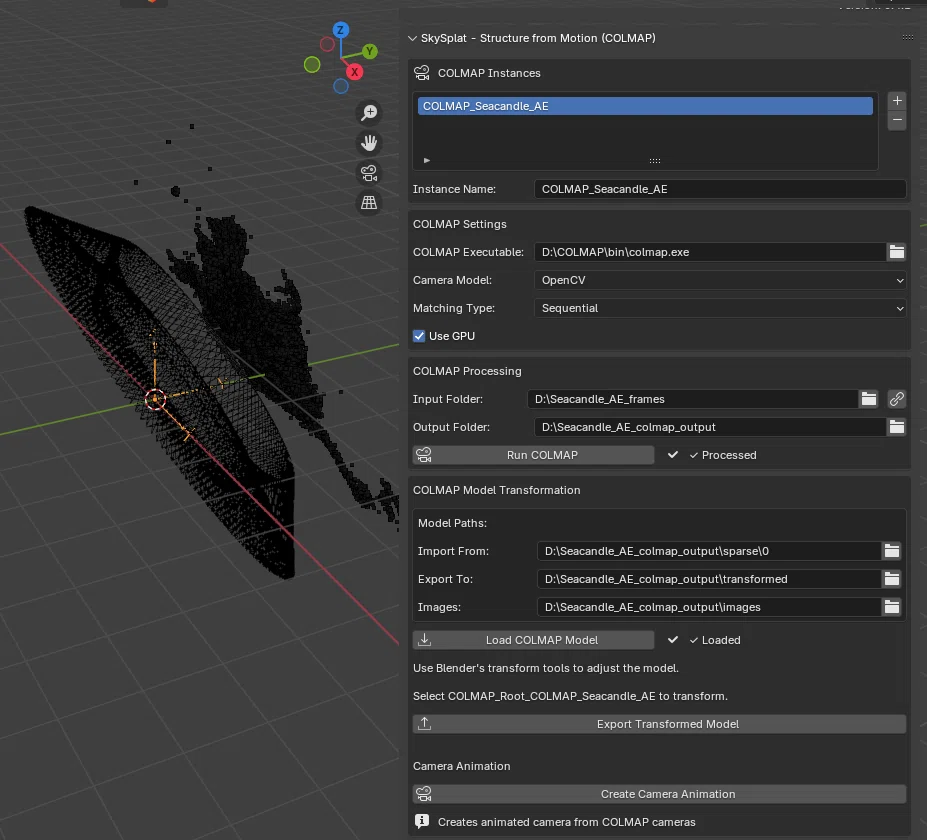Select the pan view hand icon

tap(369, 142)
